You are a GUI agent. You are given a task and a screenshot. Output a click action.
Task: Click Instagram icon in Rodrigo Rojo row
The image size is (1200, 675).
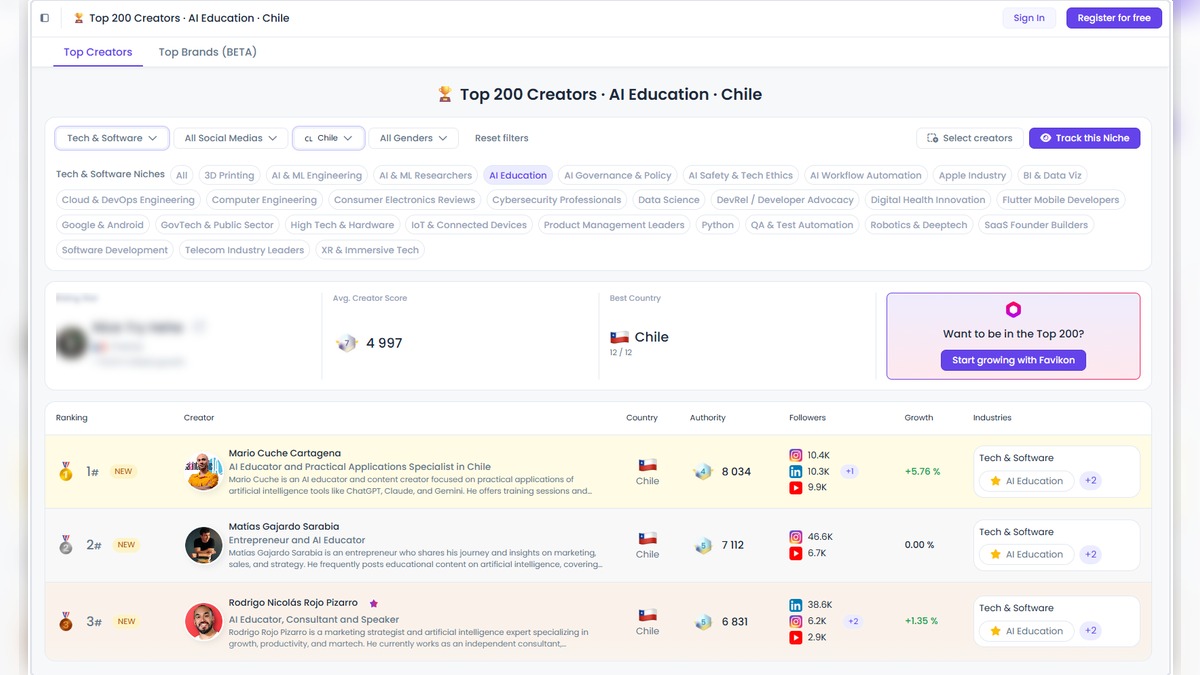(x=796, y=621)
